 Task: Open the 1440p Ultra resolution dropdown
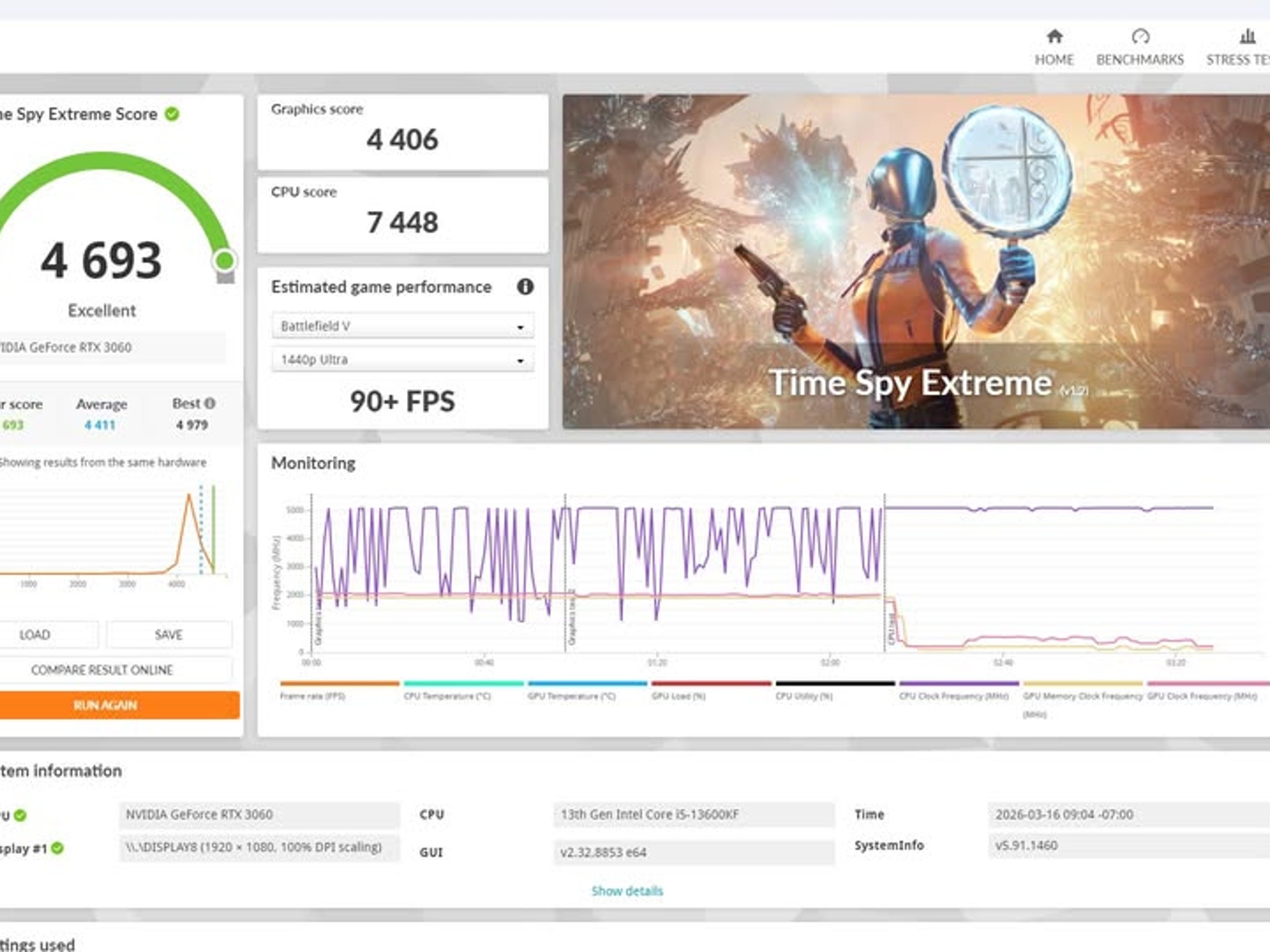coord(402,359)
